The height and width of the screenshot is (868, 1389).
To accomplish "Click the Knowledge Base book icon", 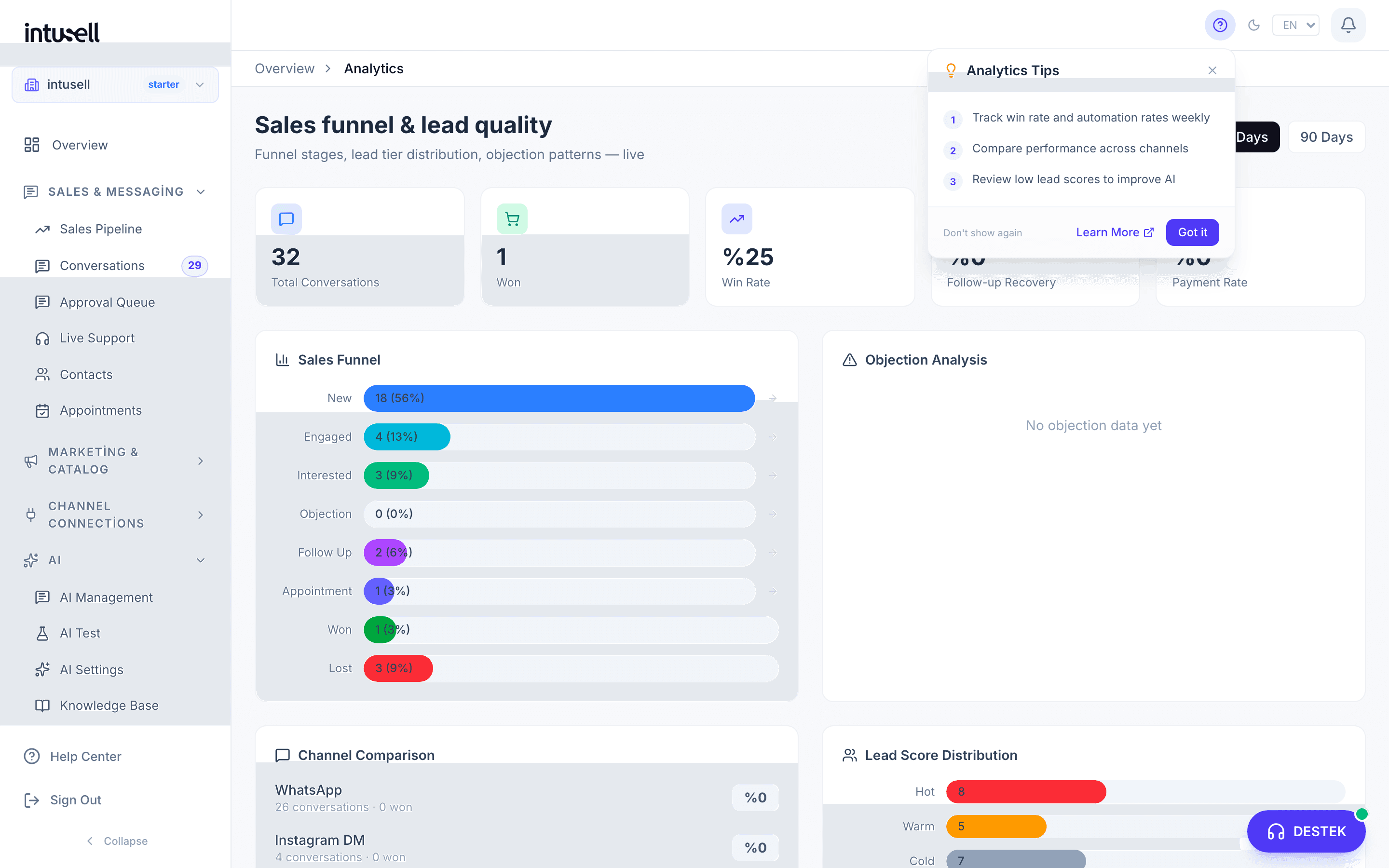I will tap(42, 706).
